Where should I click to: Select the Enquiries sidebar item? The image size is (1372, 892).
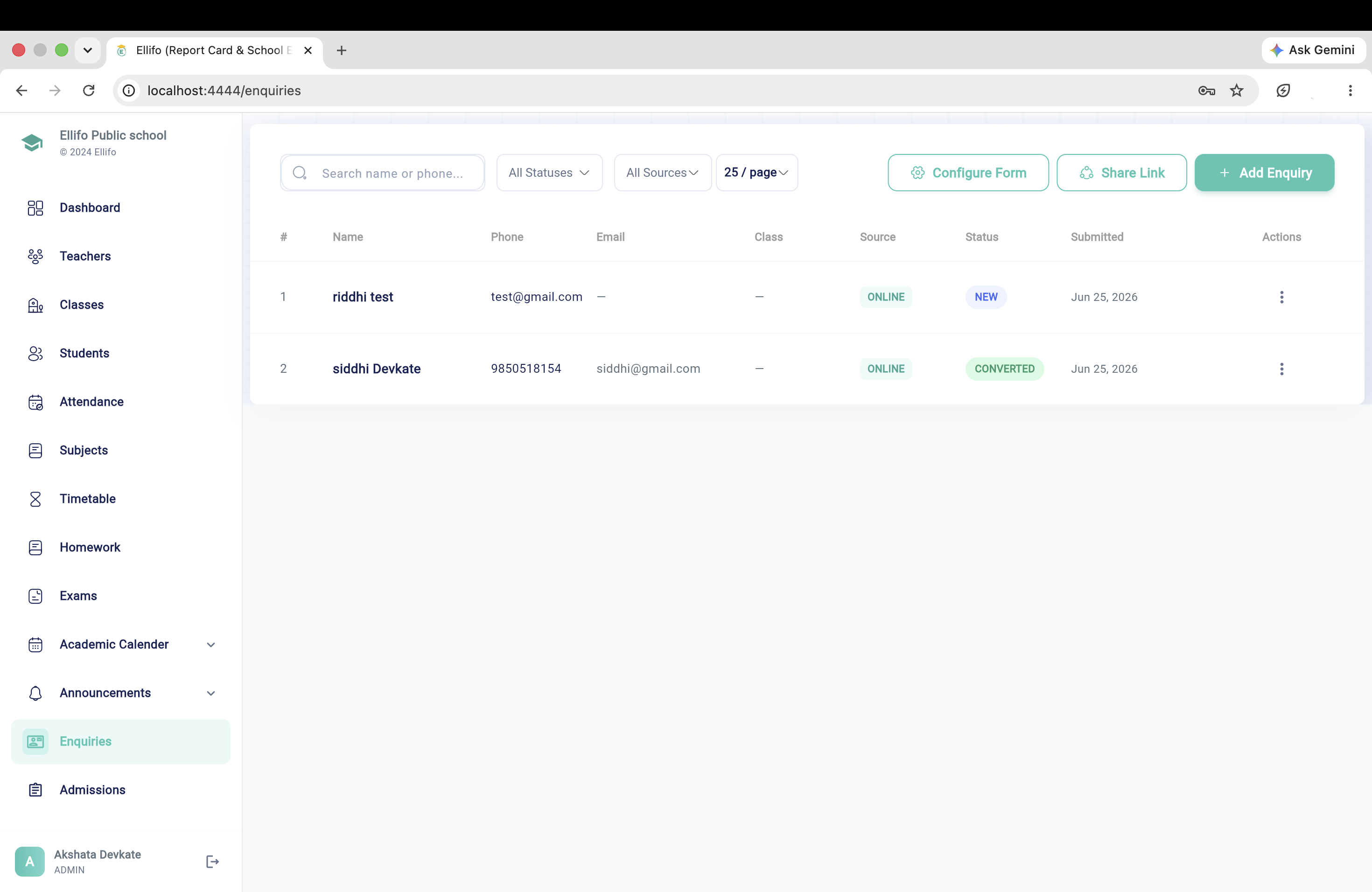click(120, 742)
